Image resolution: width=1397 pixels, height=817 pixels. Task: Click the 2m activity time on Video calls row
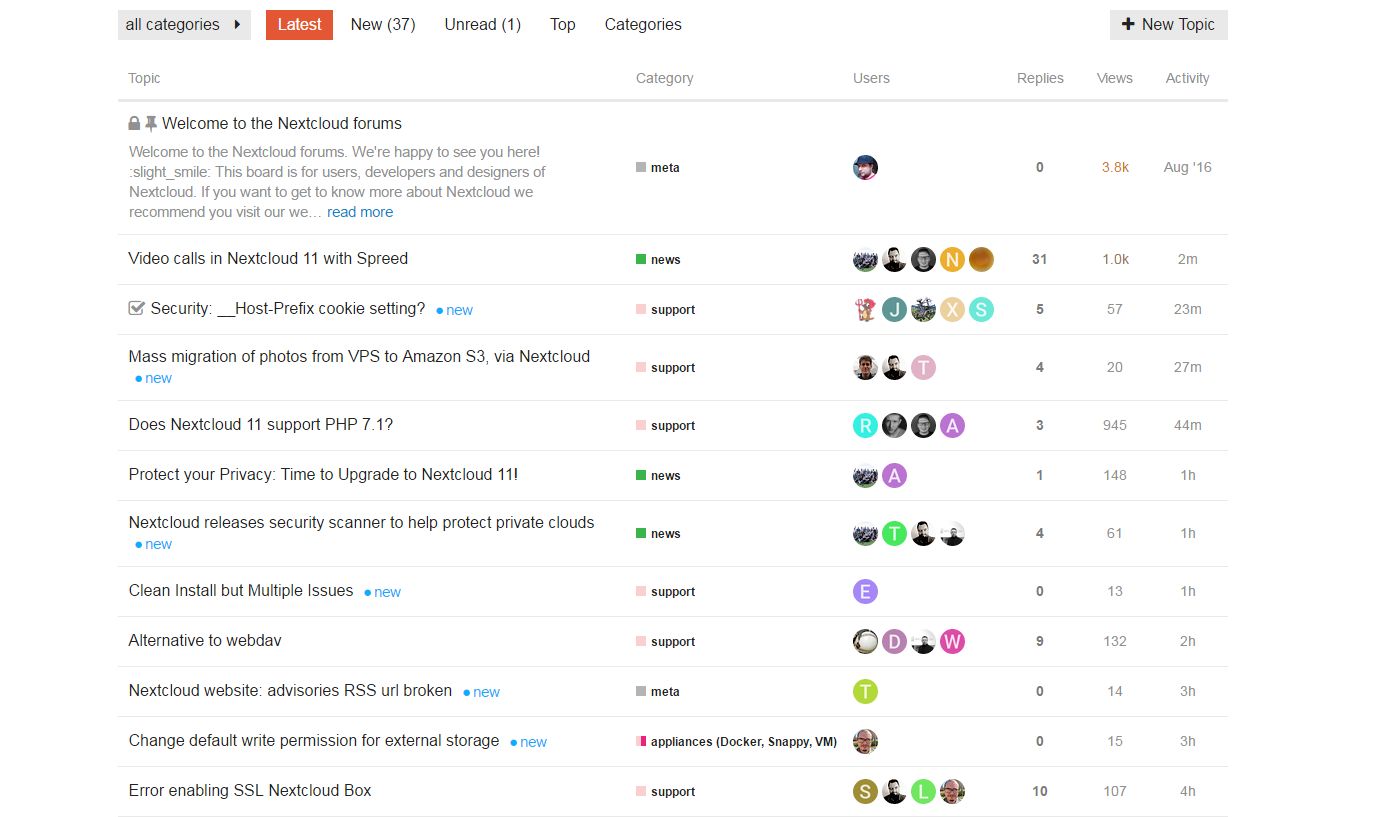point(1187,260)
